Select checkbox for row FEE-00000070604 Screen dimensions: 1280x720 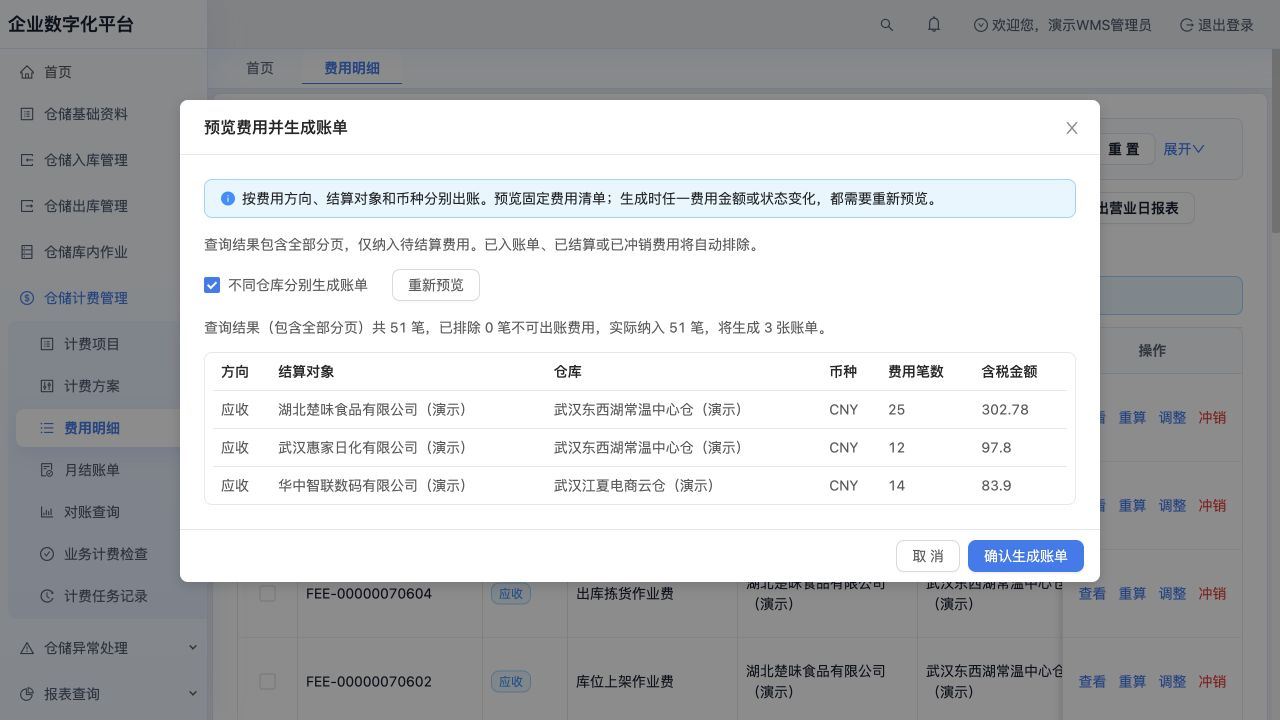pos(267,593)
